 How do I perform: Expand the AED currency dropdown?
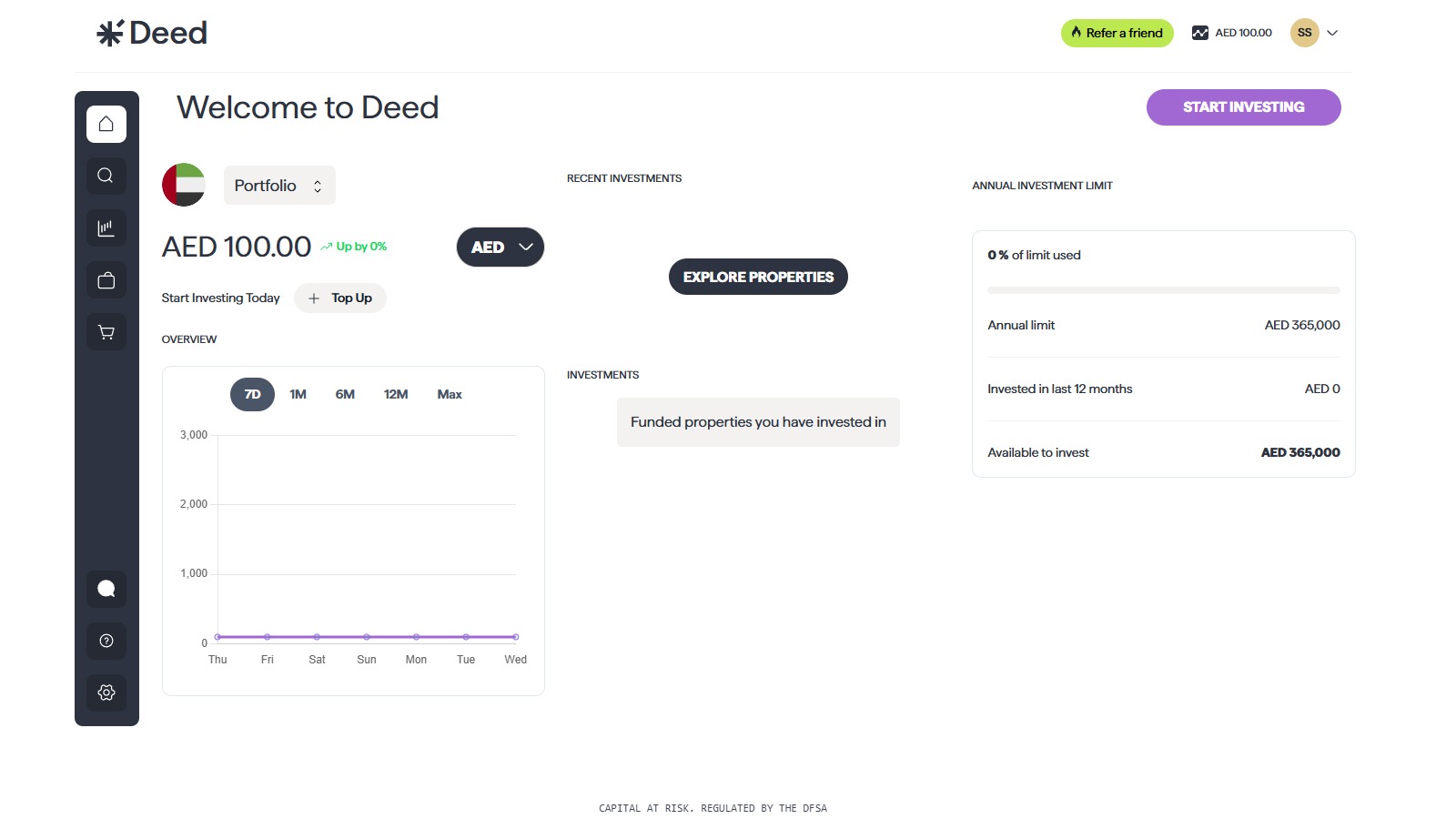[x=500, y=247]
